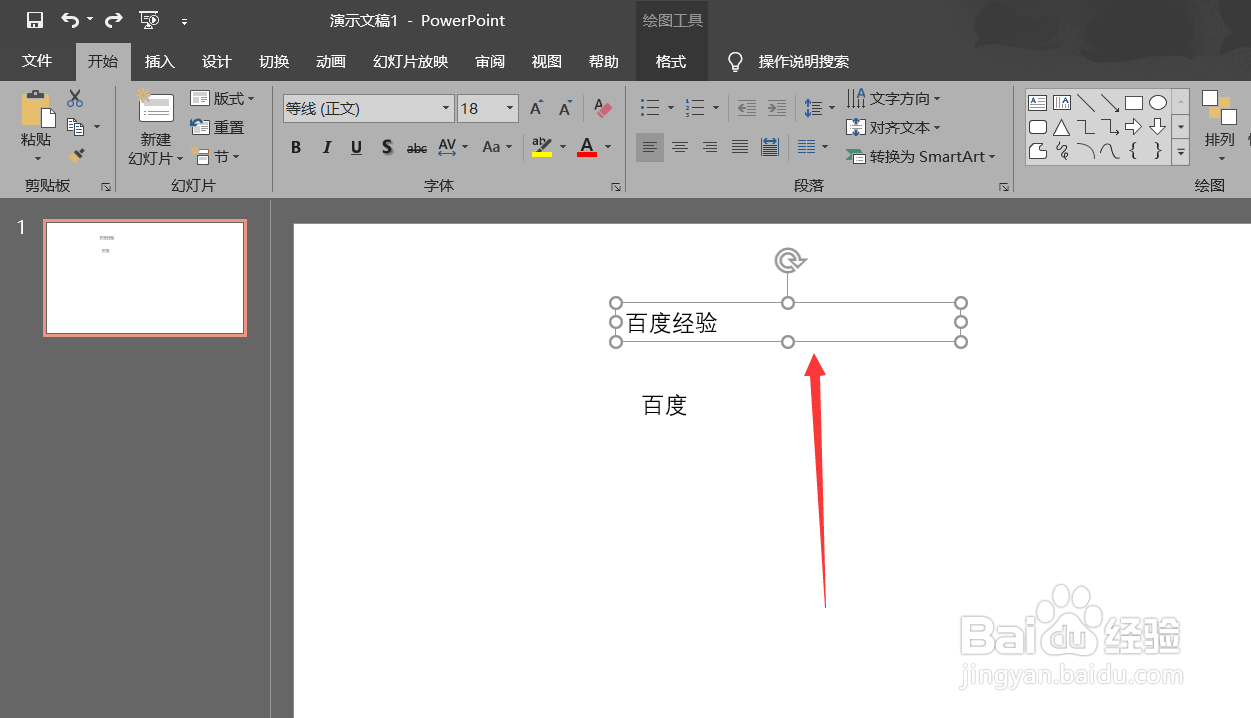Click the add or remove columns icon

coord(808,148)
